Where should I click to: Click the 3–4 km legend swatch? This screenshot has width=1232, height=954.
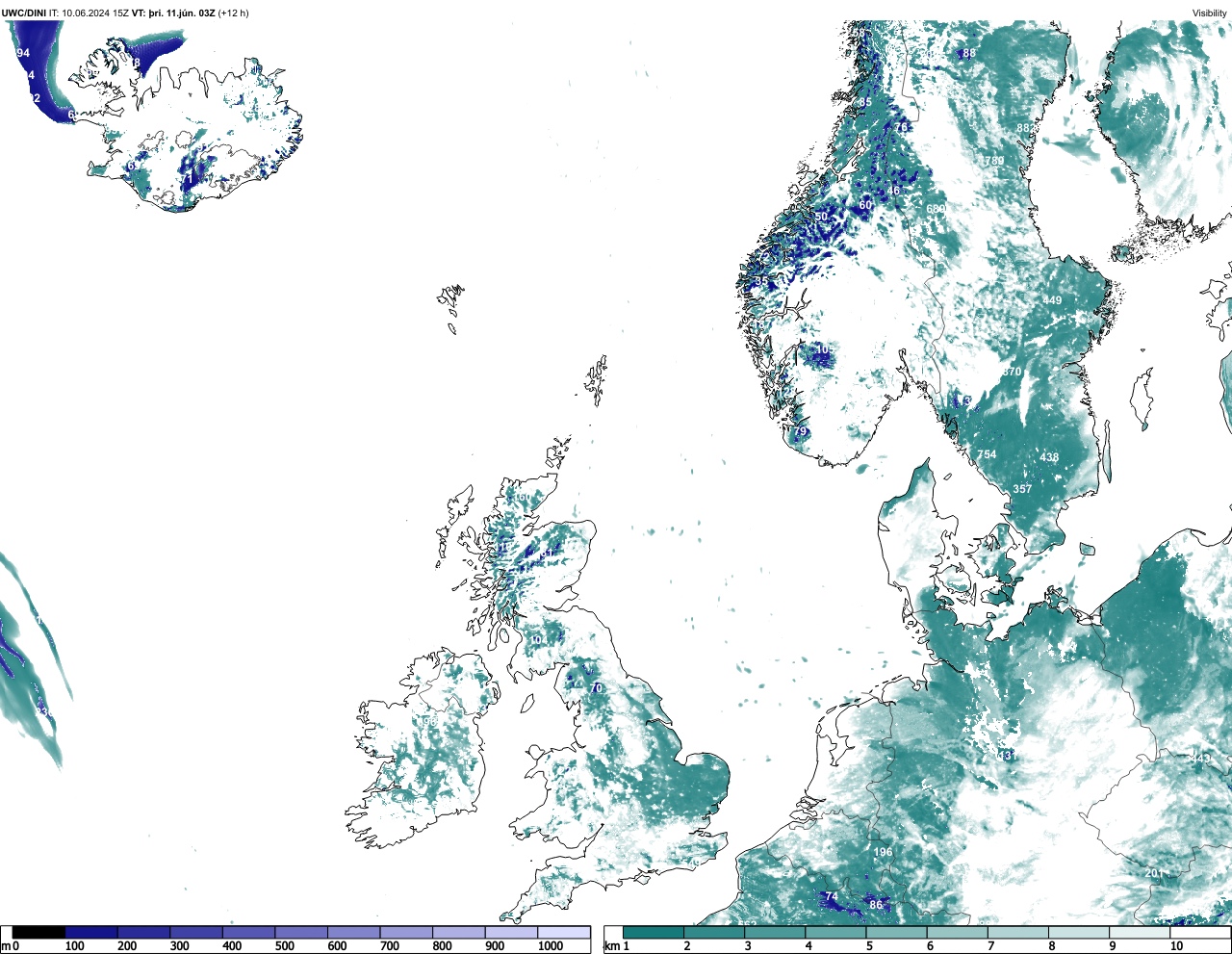coord(776,932)
